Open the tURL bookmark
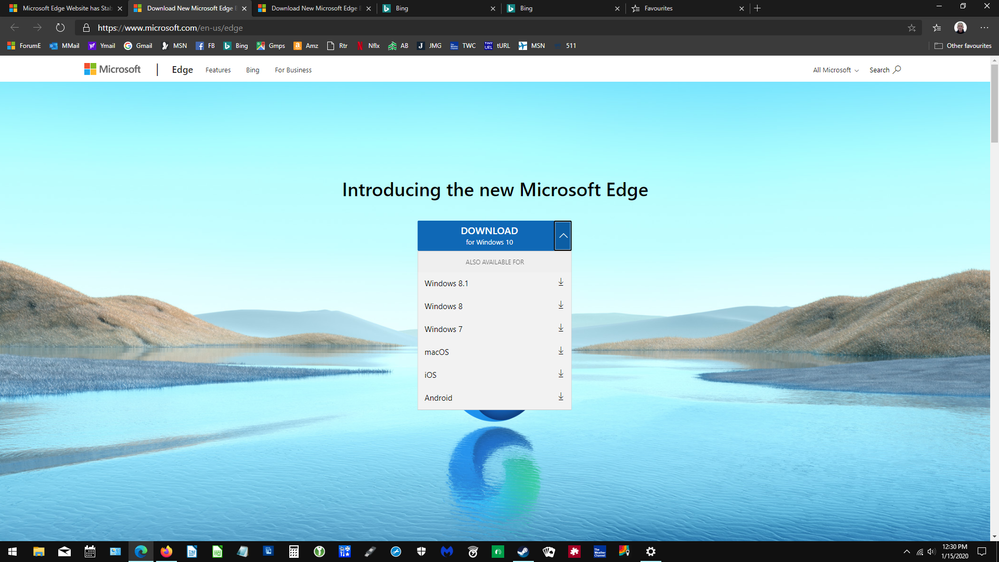Screen dimensions: 999x562 pyautogui.click(x=497, y=46)
